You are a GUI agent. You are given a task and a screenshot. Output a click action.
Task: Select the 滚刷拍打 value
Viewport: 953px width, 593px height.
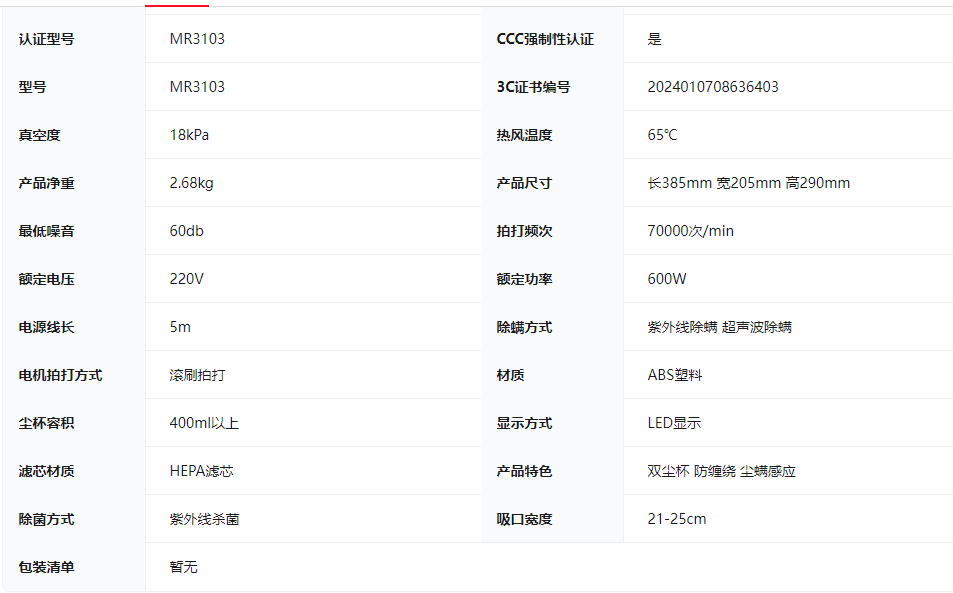pos(197,375)
